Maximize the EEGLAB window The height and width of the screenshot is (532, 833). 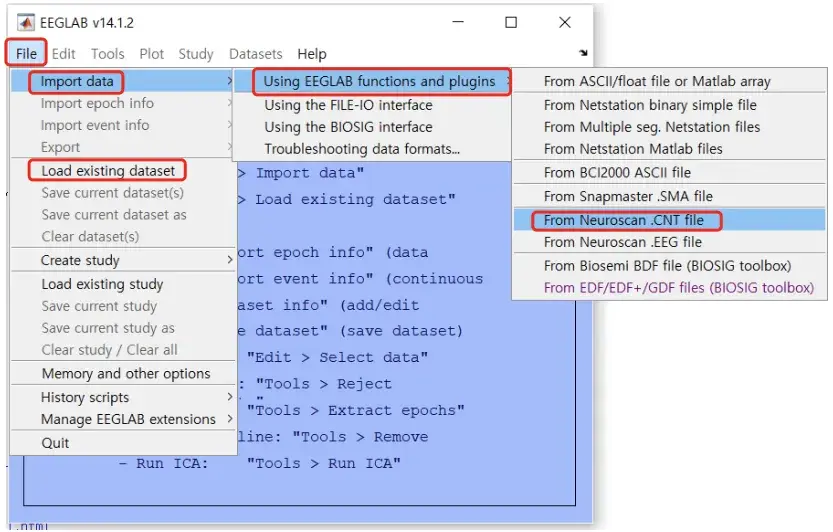511,22
